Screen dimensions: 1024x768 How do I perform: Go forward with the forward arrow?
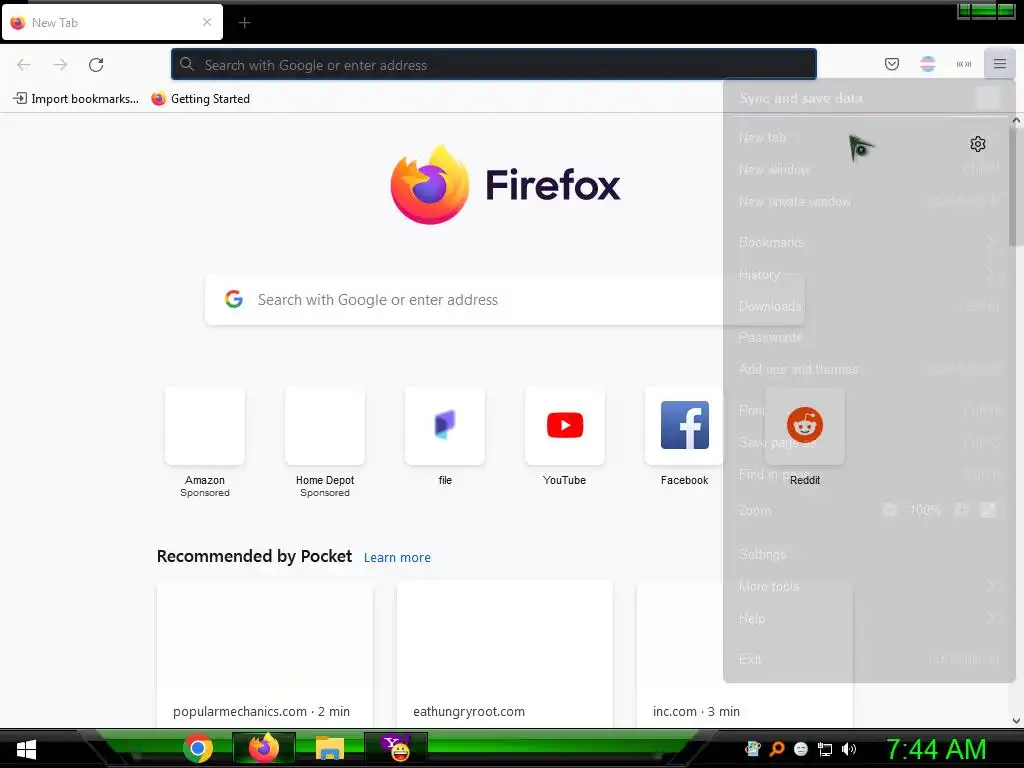[x=60, y=65]
